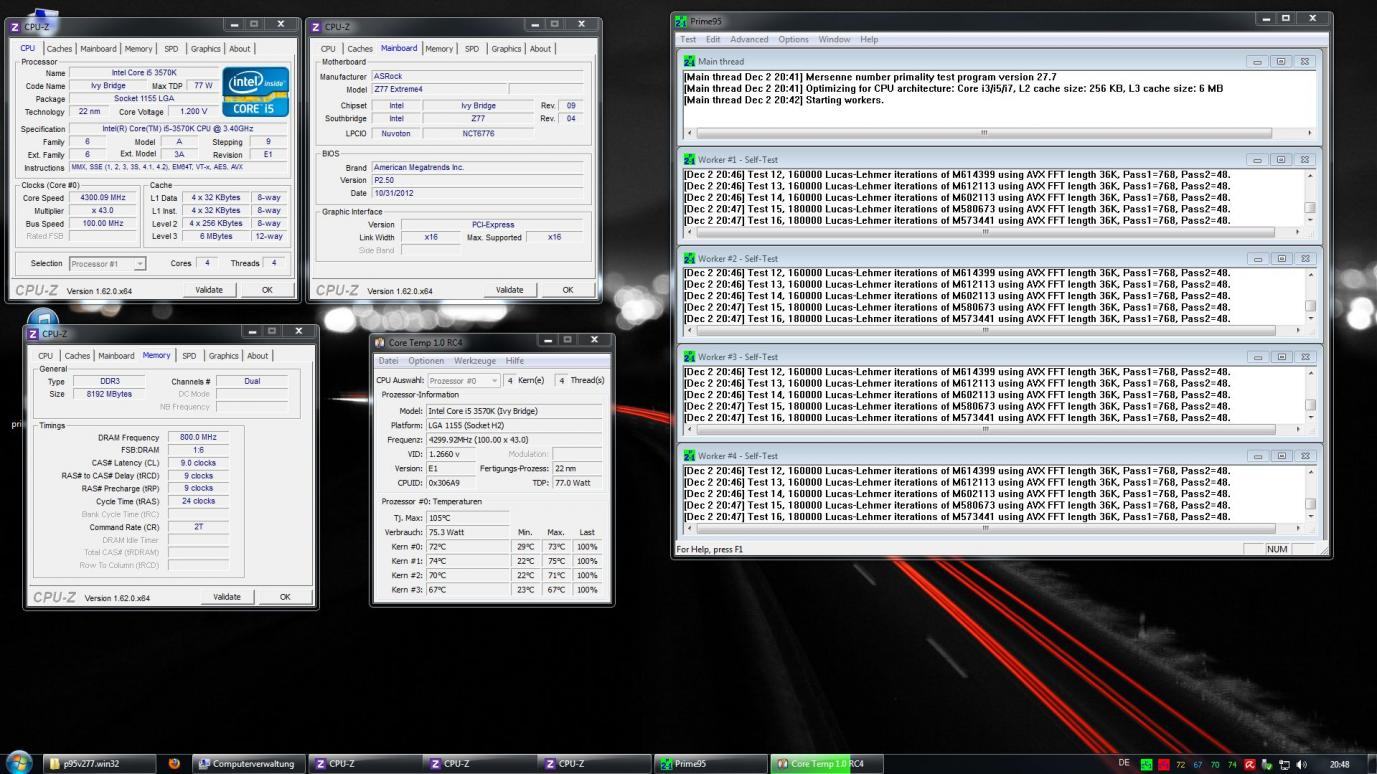The image size is (1377, 774).
Task: Open Prime95 from the taskbar
Action: pos(710,764)
